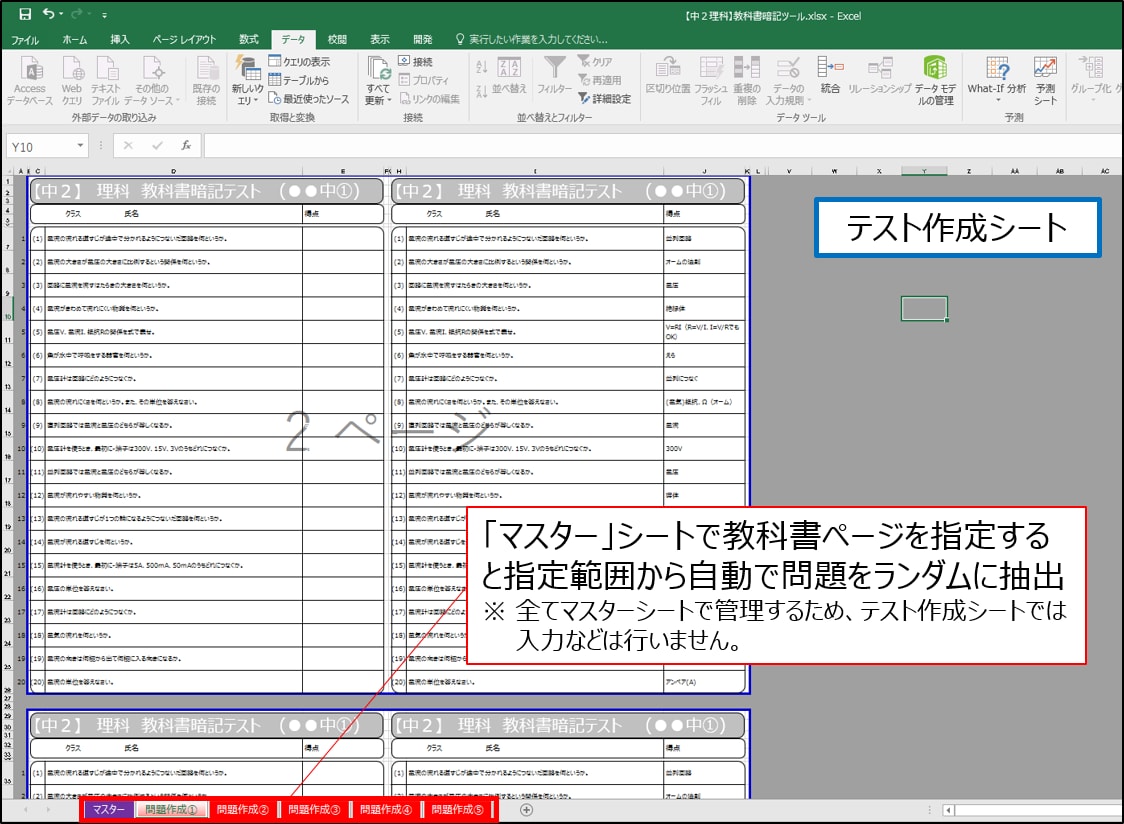Click the 既存の接続 icon
The height and width of the screenshot is (824, 1124).
click(206, 80)
